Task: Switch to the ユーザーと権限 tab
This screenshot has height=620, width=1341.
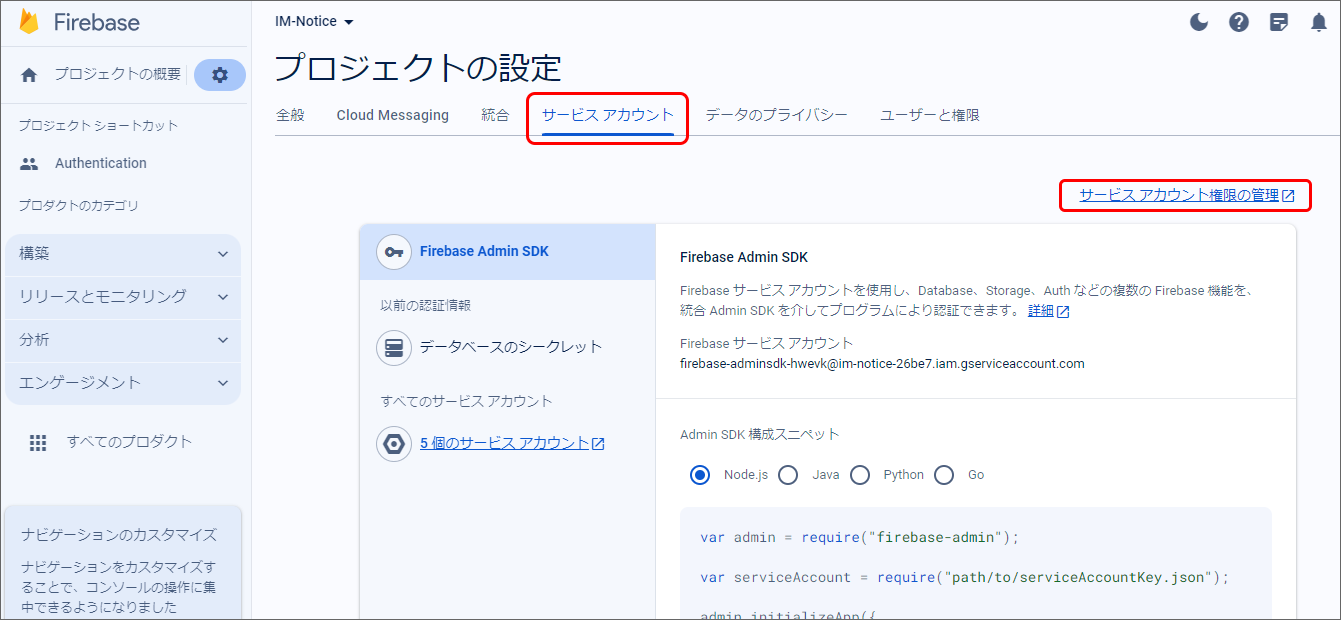Action: [929, 115]
